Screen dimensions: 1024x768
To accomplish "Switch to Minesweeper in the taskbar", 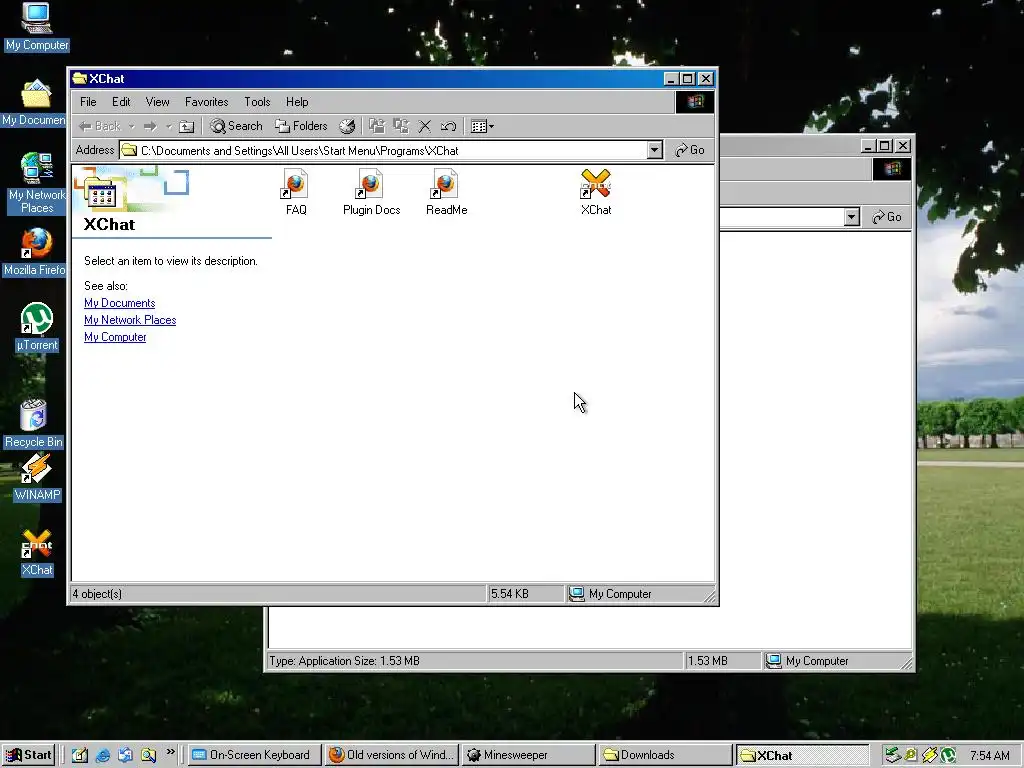I will [x=528, y=755].
